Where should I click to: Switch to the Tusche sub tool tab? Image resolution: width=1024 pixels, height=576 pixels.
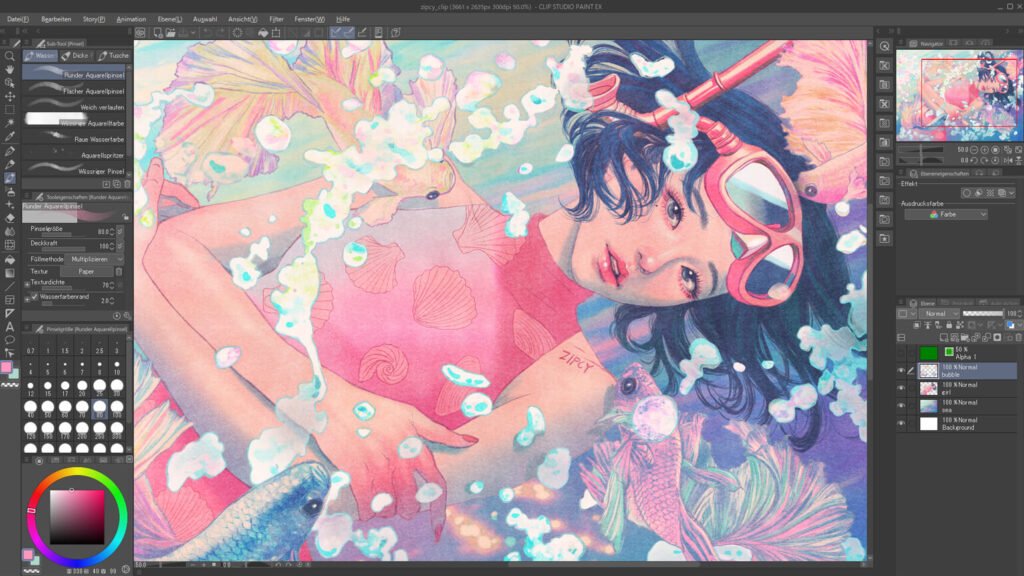click(114, 56)
